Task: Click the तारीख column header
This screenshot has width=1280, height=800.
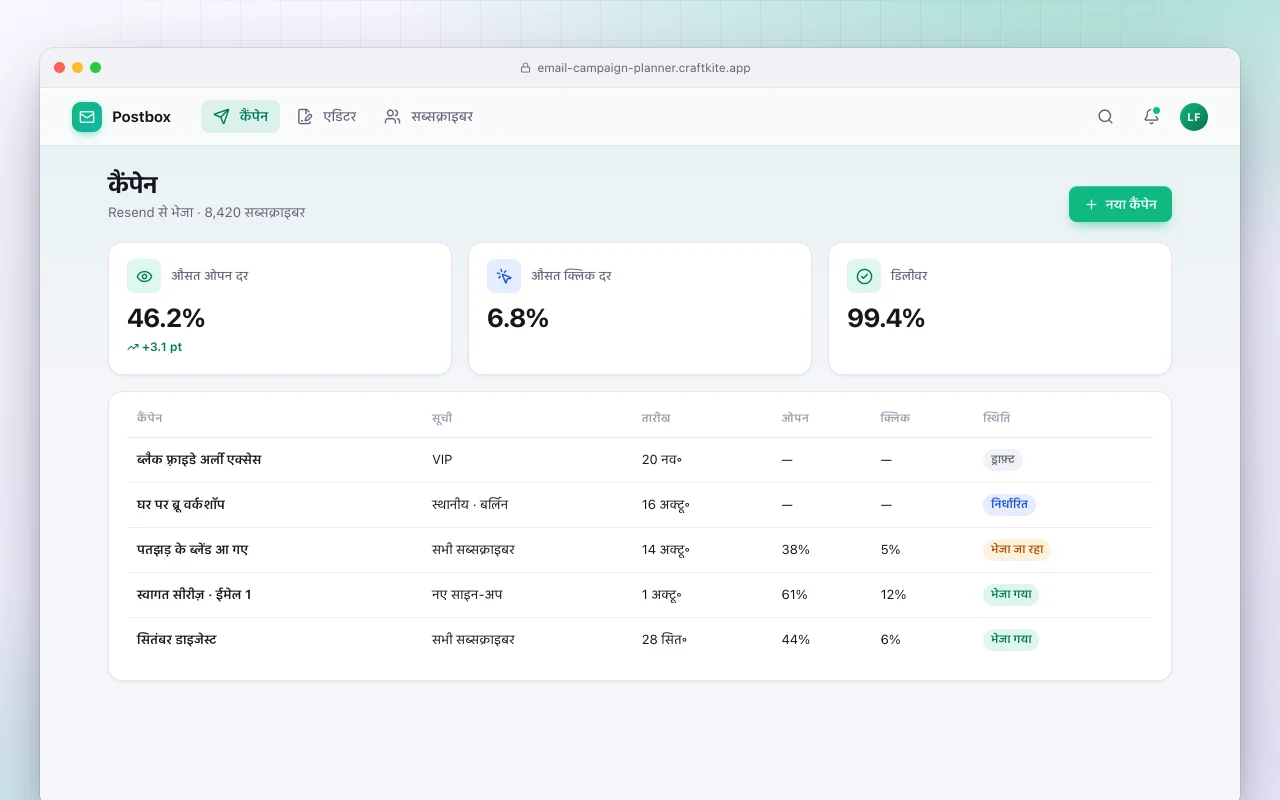Action: pyautogui.click(x=656, y=418)
